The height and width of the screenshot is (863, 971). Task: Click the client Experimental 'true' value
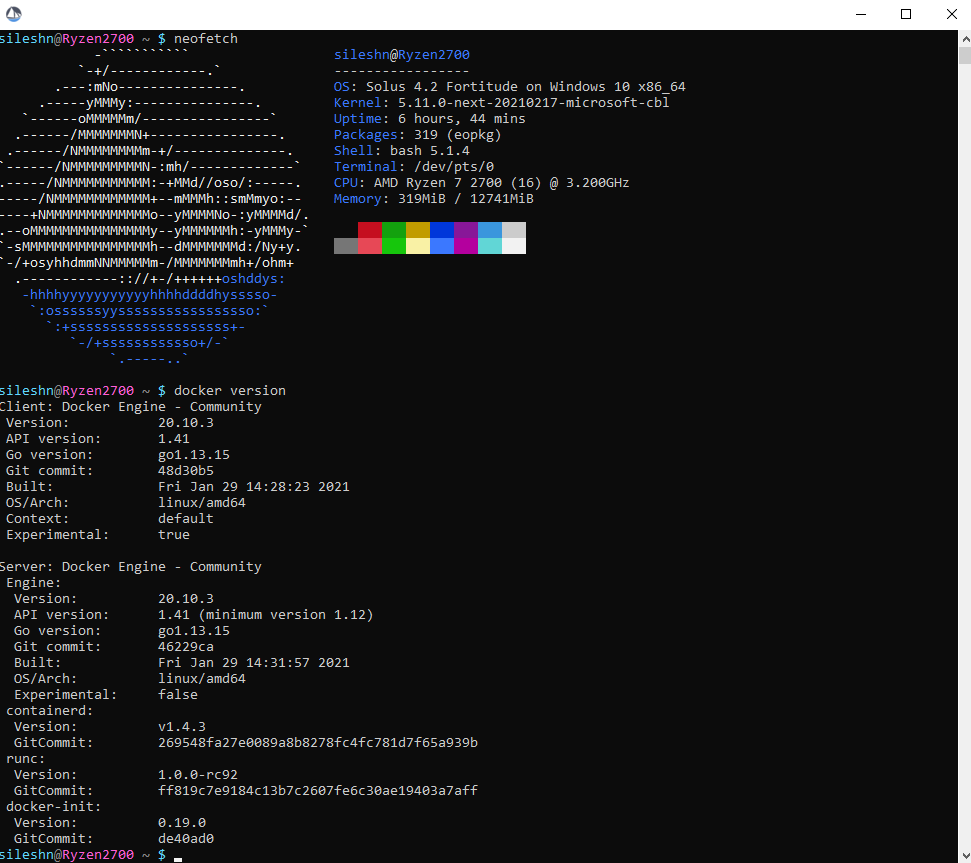click(x=174, y=535)
